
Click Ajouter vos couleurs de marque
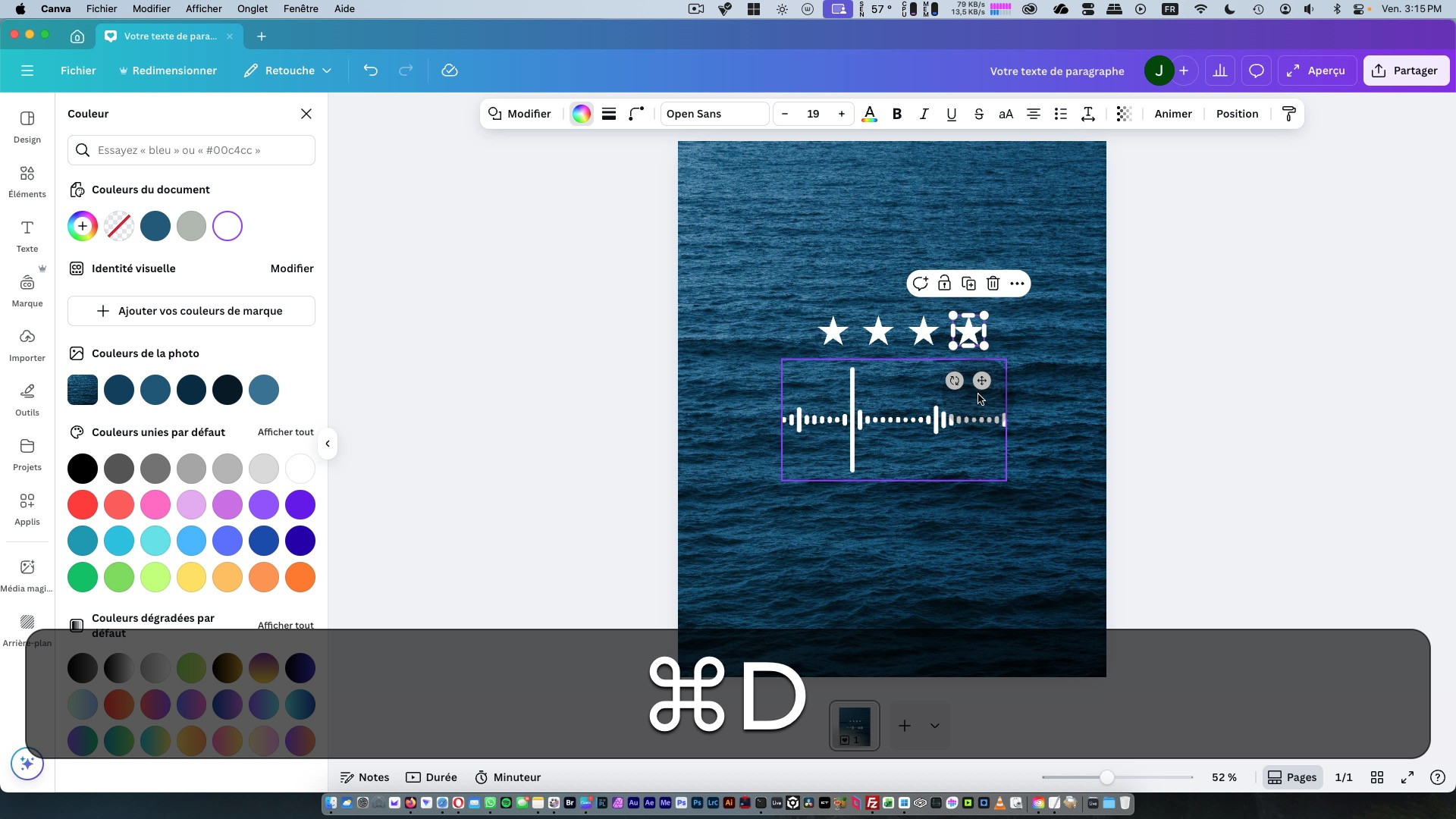click(x=191, y=311)
